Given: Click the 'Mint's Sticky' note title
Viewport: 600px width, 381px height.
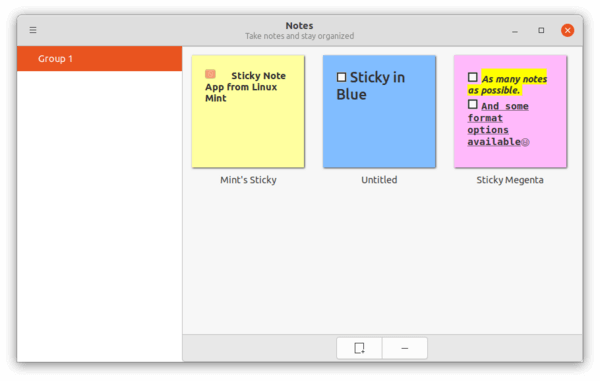Looking at the screenshot, I should pos(248,180).
